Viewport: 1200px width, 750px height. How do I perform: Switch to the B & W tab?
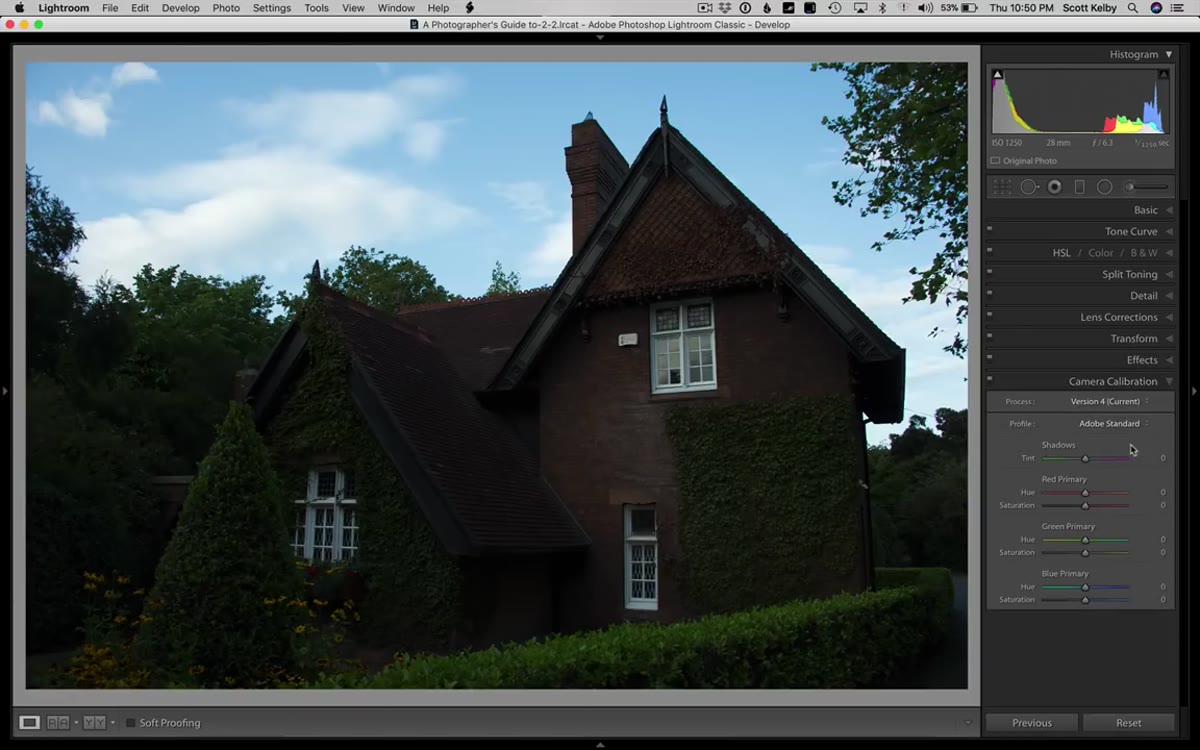click(x=1144, y=253)
